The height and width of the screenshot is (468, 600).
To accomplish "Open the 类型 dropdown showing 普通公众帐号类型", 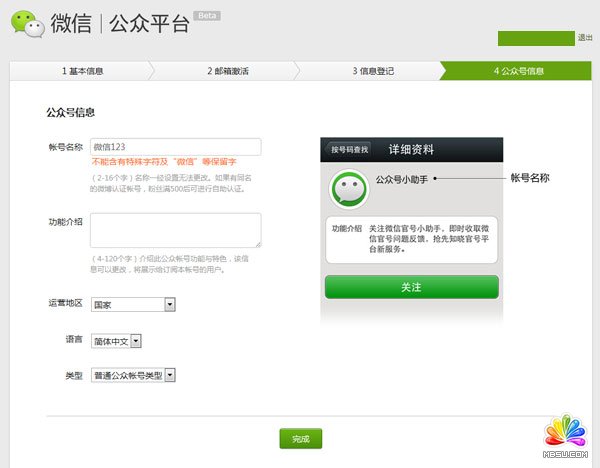I will click(x=170, y=375).
